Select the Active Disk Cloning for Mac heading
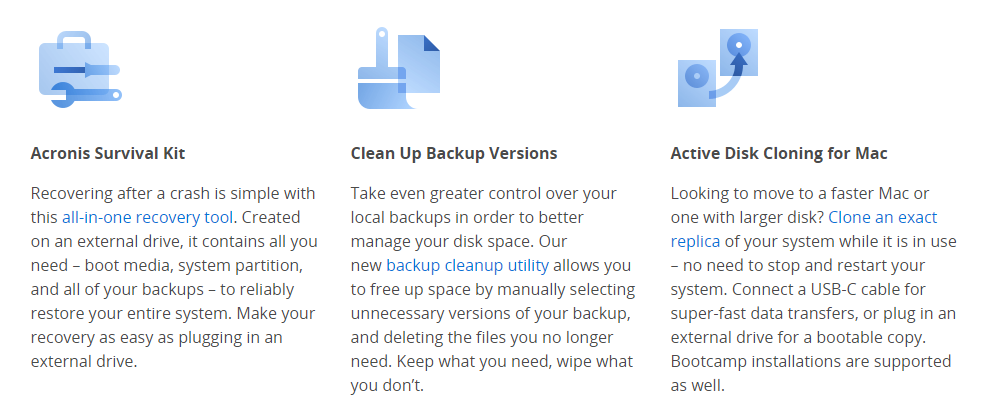This screenshot has width=982, height=405. [779, 153]
